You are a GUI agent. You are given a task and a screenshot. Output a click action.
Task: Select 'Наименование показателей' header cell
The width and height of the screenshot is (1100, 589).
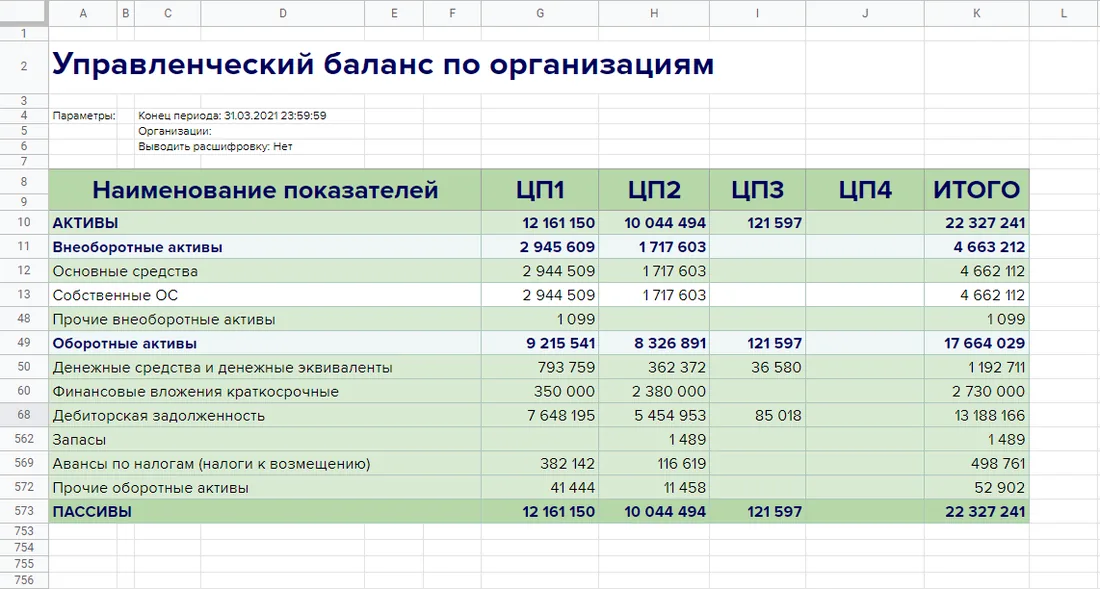click(x=265, y=189)
